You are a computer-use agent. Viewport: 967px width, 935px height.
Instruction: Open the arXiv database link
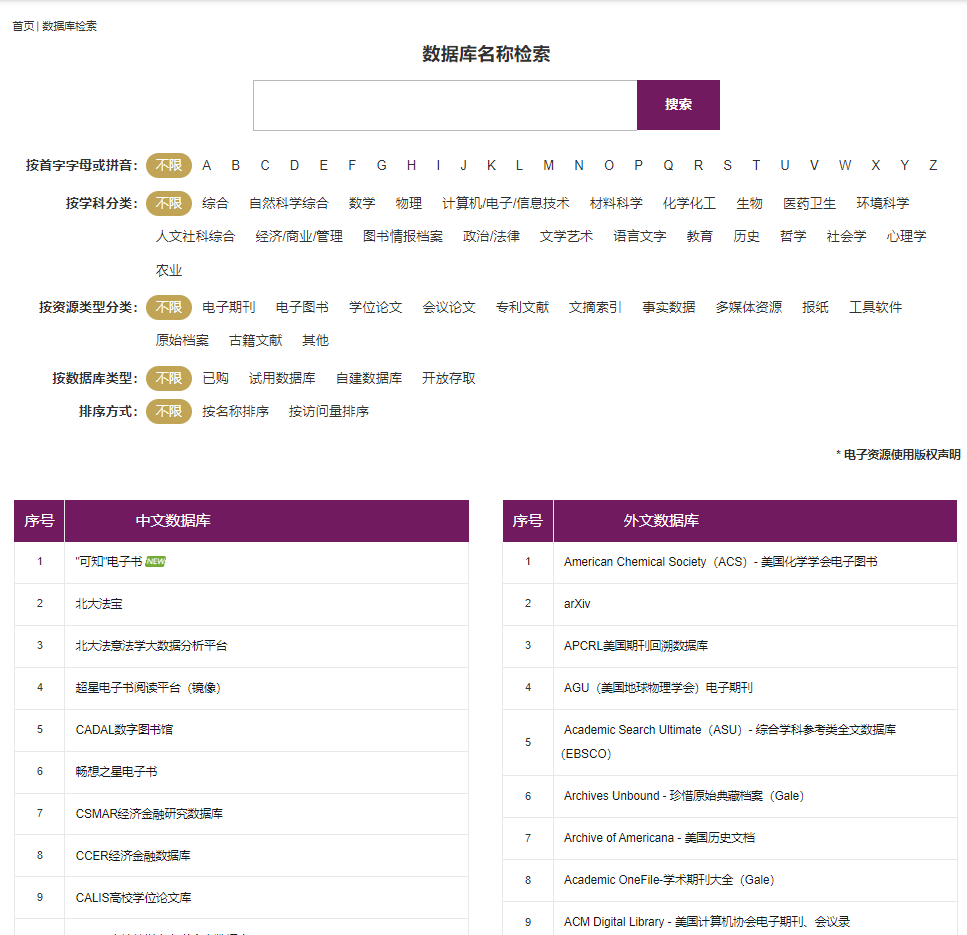pyautogui.click(x=576, y=604)
